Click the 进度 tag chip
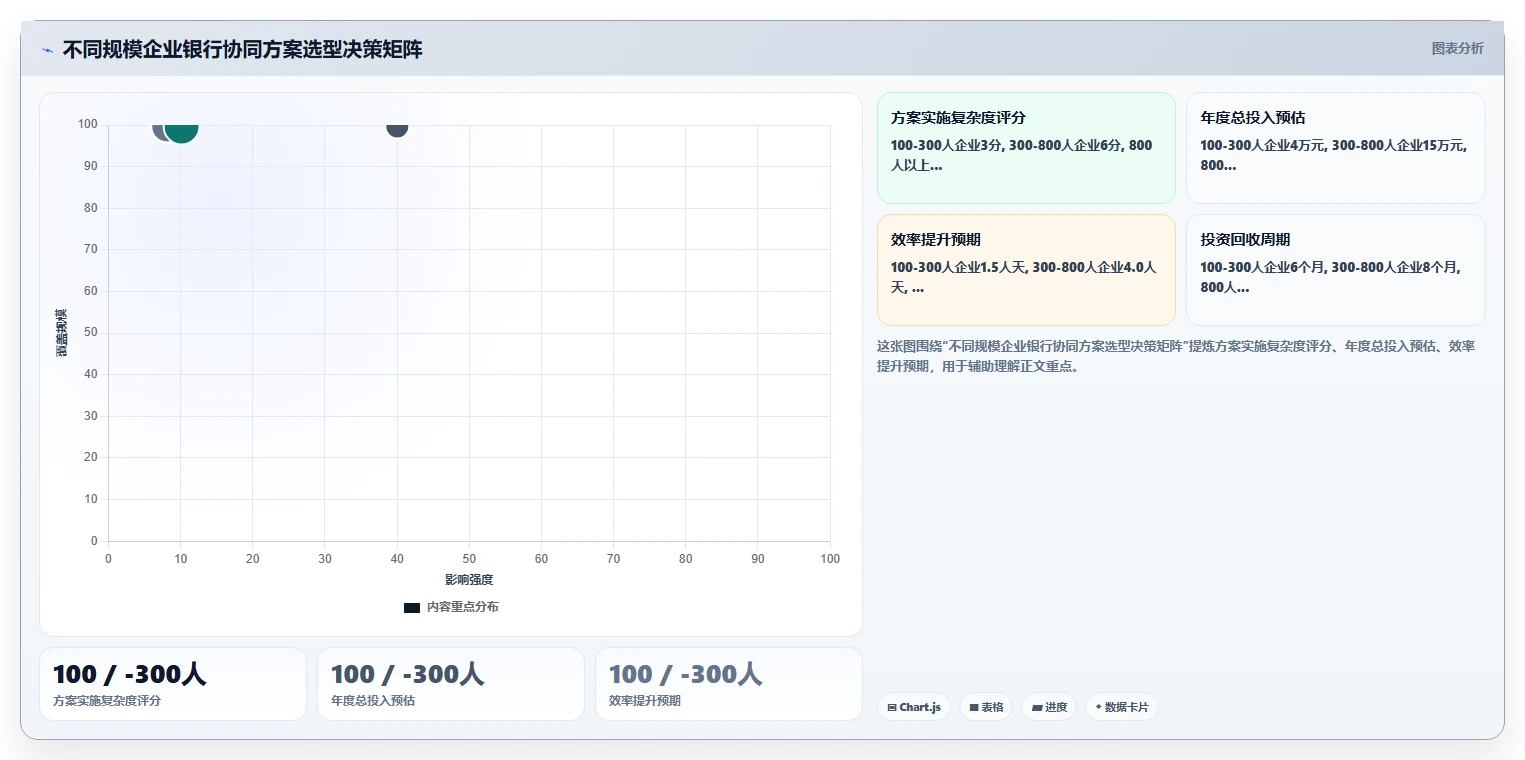 (x=1049, y=707)
